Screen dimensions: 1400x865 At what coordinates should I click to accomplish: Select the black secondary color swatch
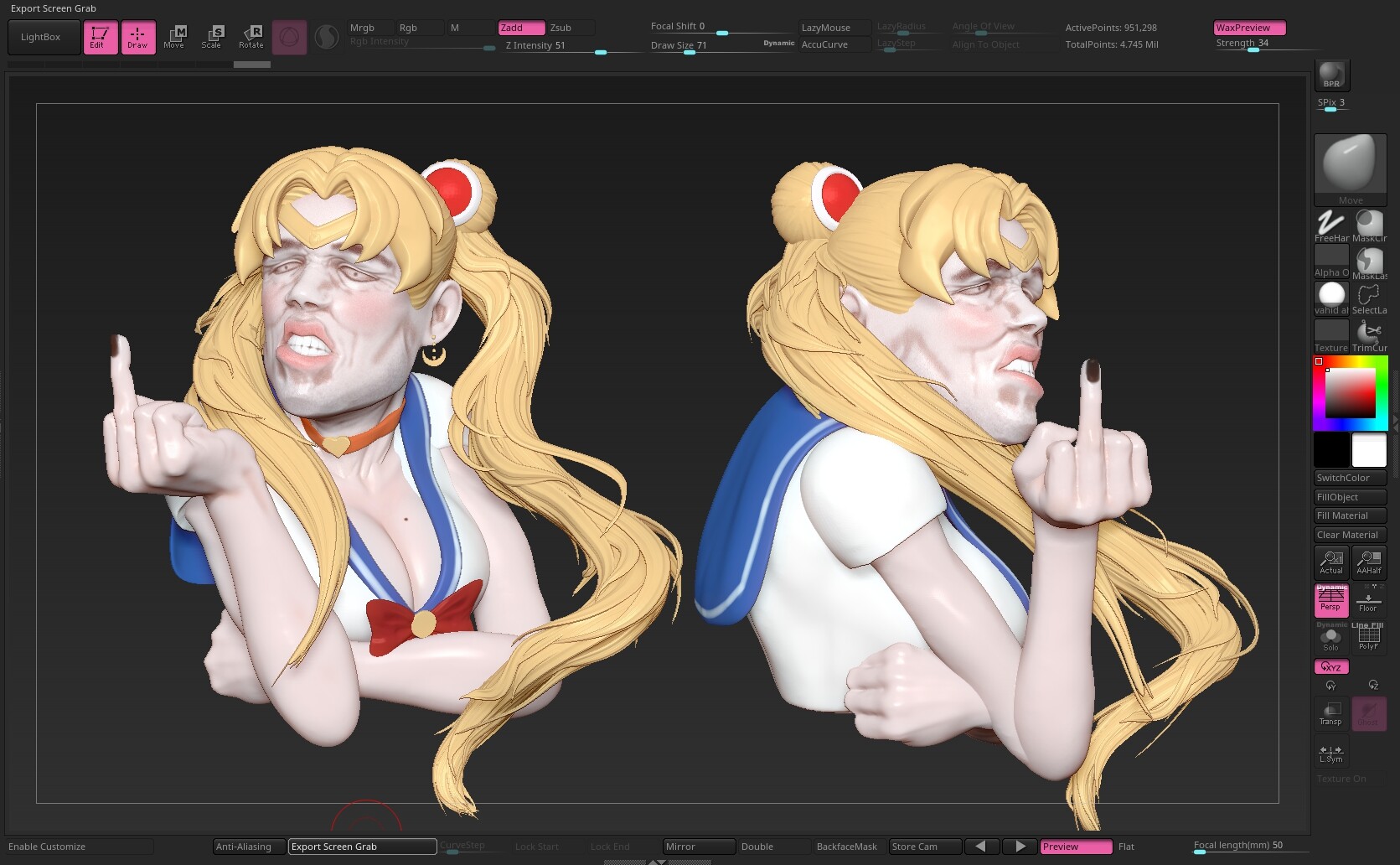[x=1331, y=450]
